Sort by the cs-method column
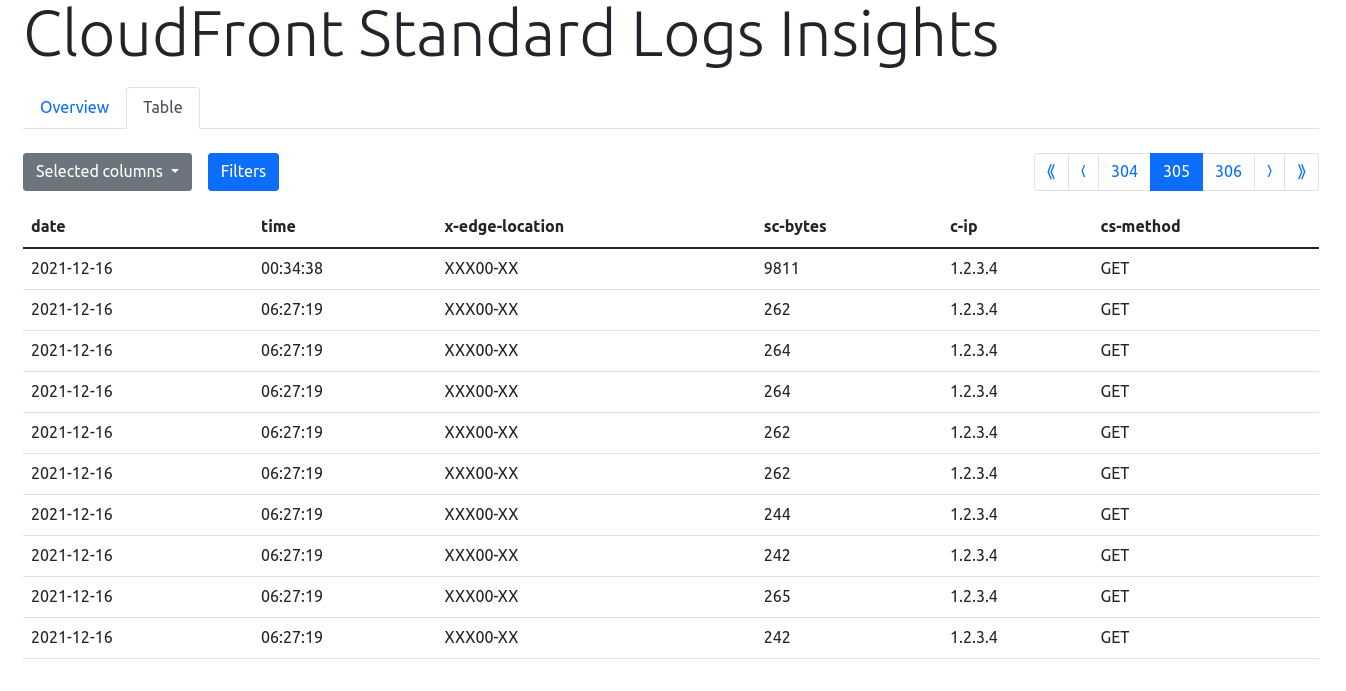 [x=1140, y=226]
